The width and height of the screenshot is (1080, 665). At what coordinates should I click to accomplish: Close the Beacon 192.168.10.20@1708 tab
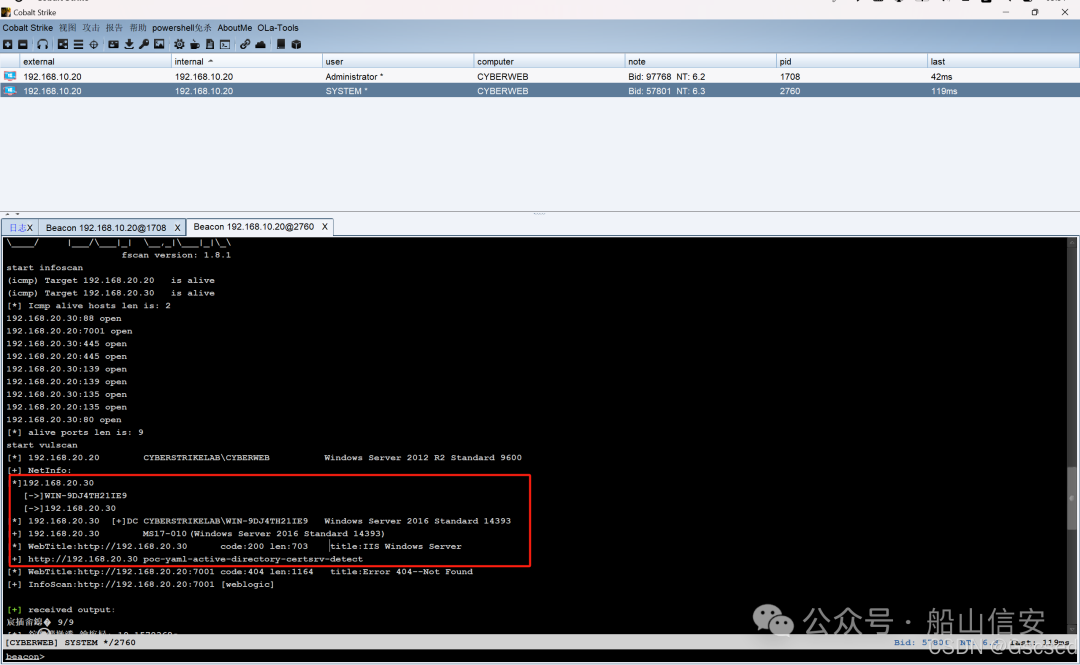click(177, 227)
